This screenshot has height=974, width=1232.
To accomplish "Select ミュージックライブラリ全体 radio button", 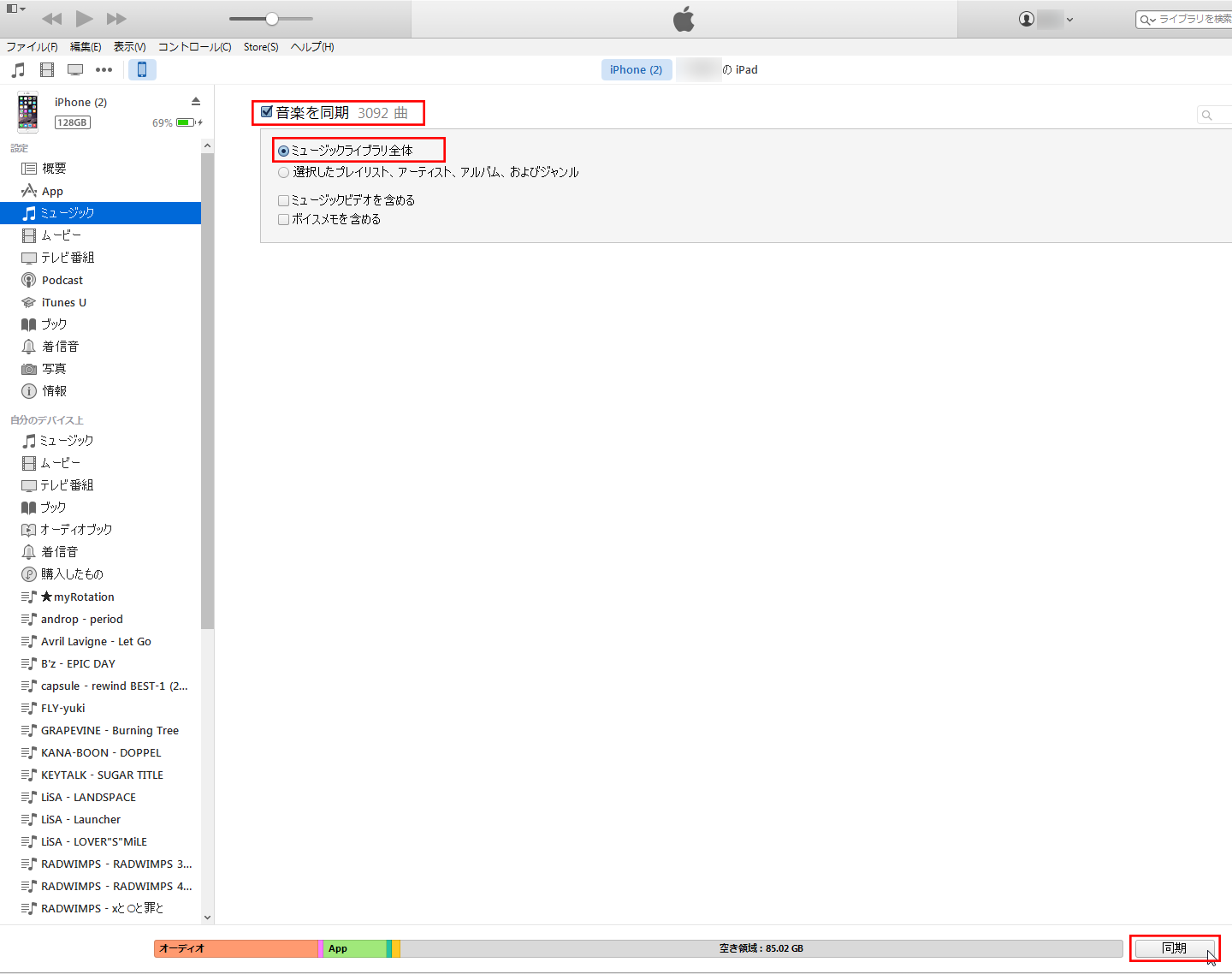I will 283,151.
